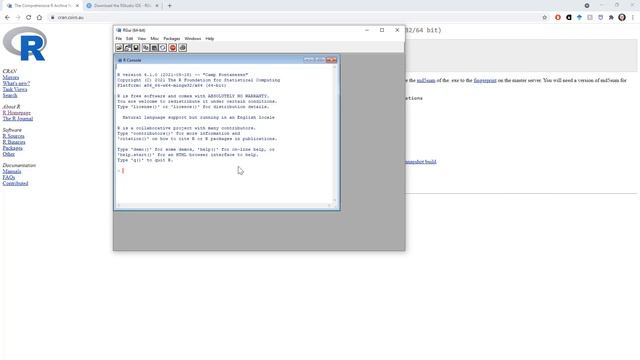
Task: Click the red circular extension icon
Action: pos(558,18)
